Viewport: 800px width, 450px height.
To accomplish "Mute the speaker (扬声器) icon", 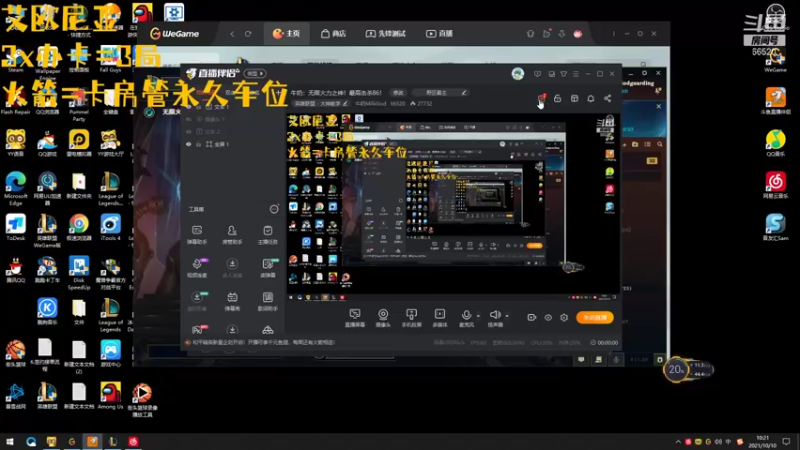I will (494, 315).
